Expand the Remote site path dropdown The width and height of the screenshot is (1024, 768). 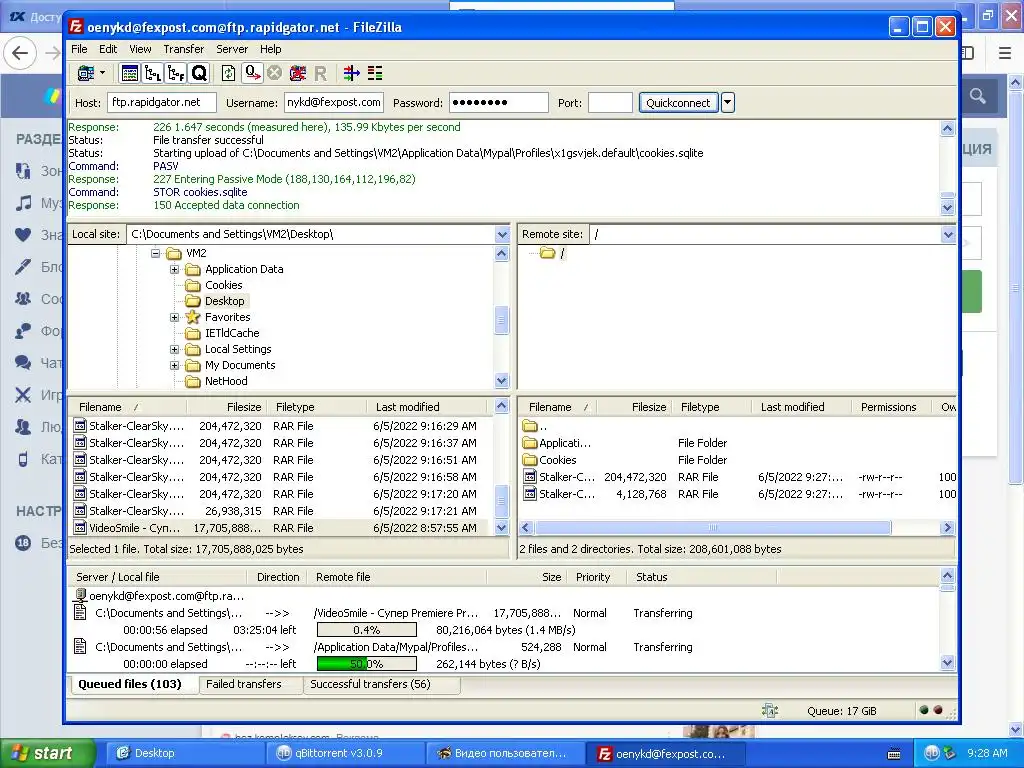[x=948, y=234]
